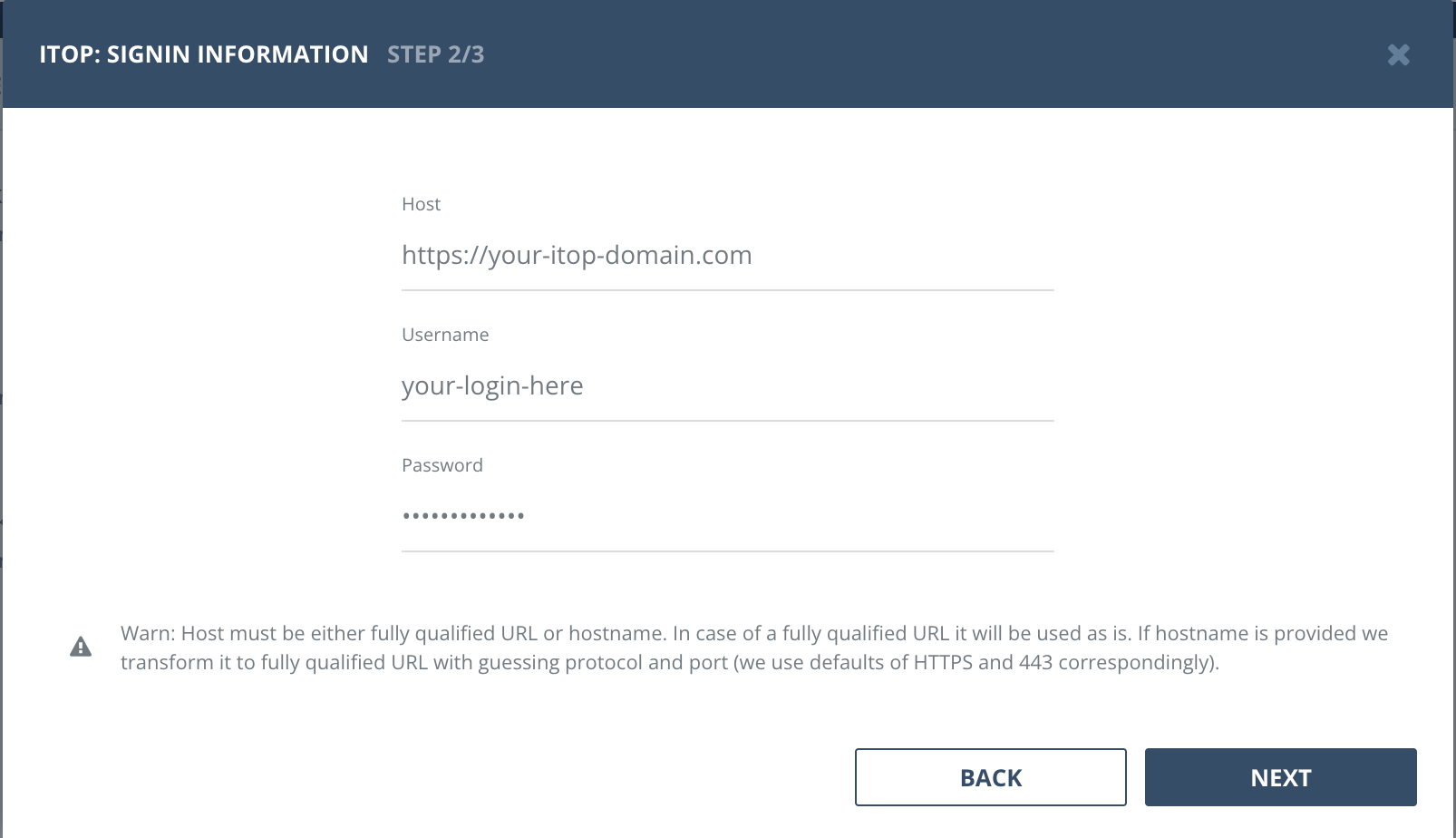Return to previous step using BACK
Image resolution: width=1456 pixels, height=838 pixels.
point(990,777)
